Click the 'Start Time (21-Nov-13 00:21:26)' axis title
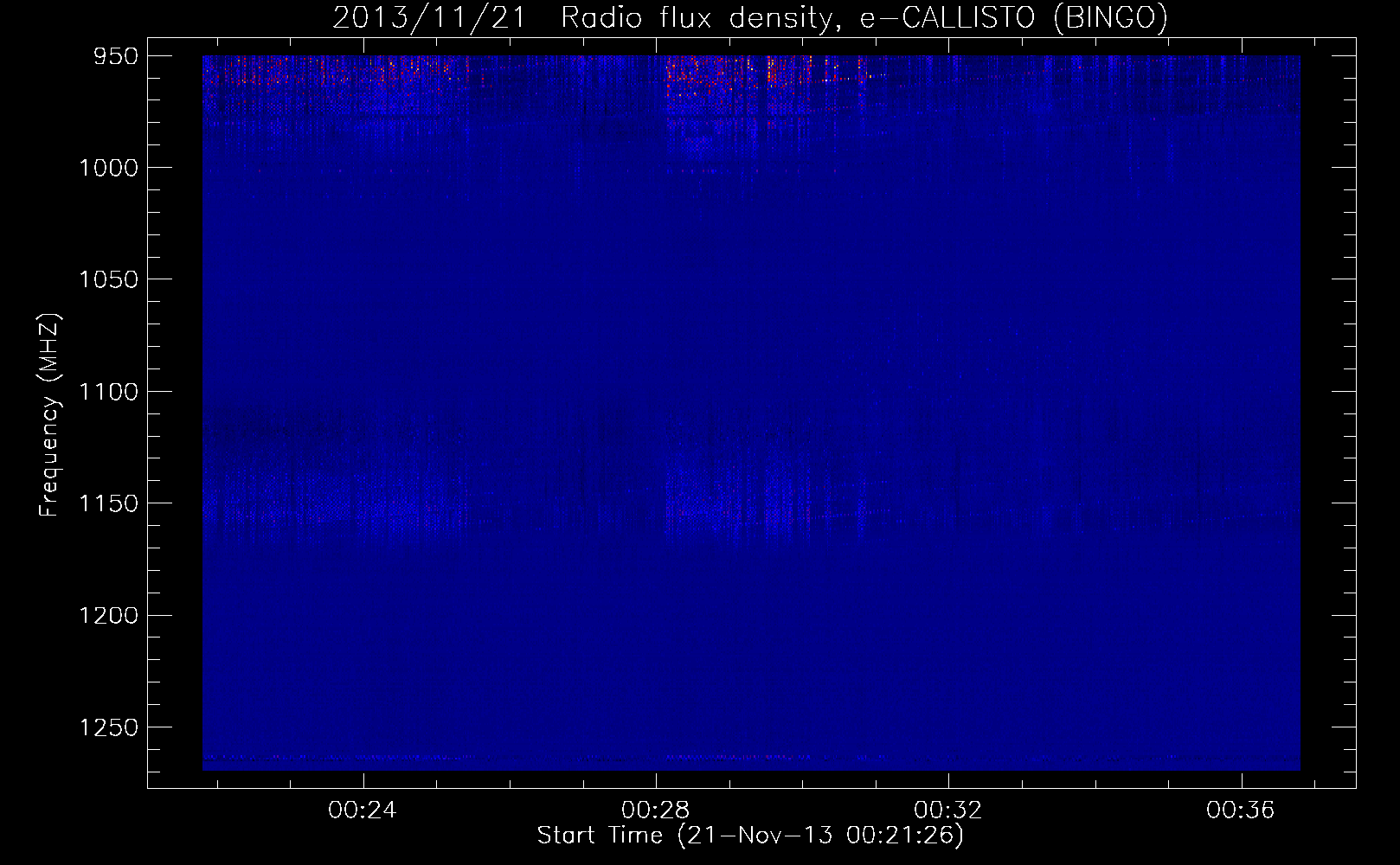The width and height of the screenshot is (1400, 865). (x=750, y=836)
